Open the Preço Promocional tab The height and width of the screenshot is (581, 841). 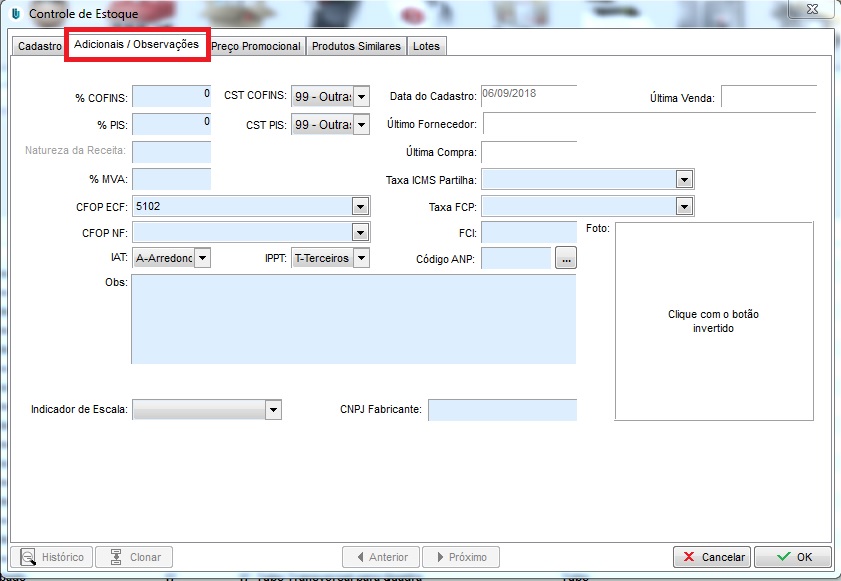point(256,47)
